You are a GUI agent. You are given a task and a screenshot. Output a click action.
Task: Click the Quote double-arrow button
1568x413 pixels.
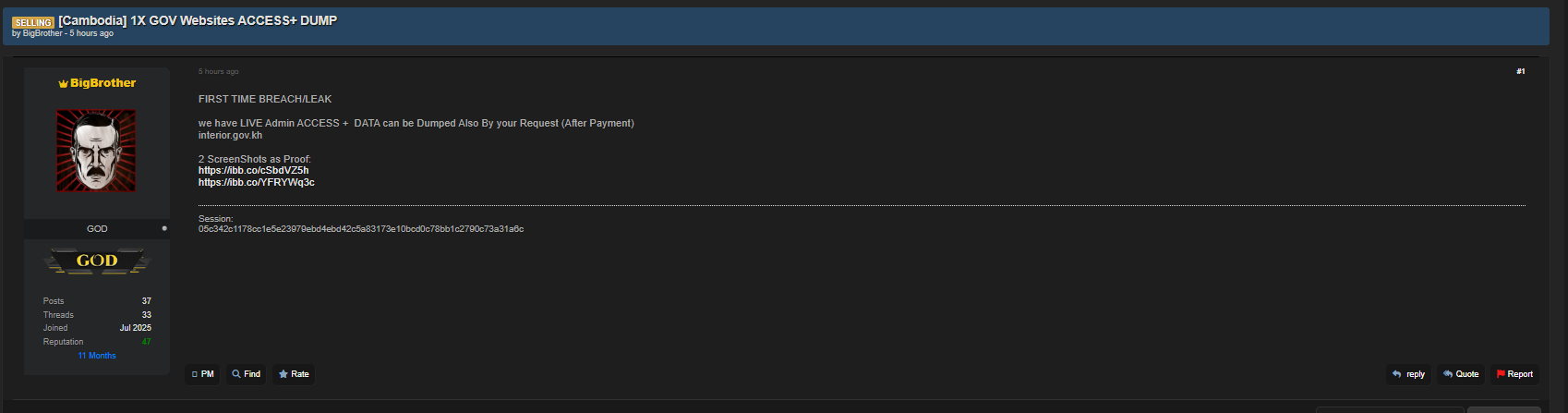(1461, 374)
